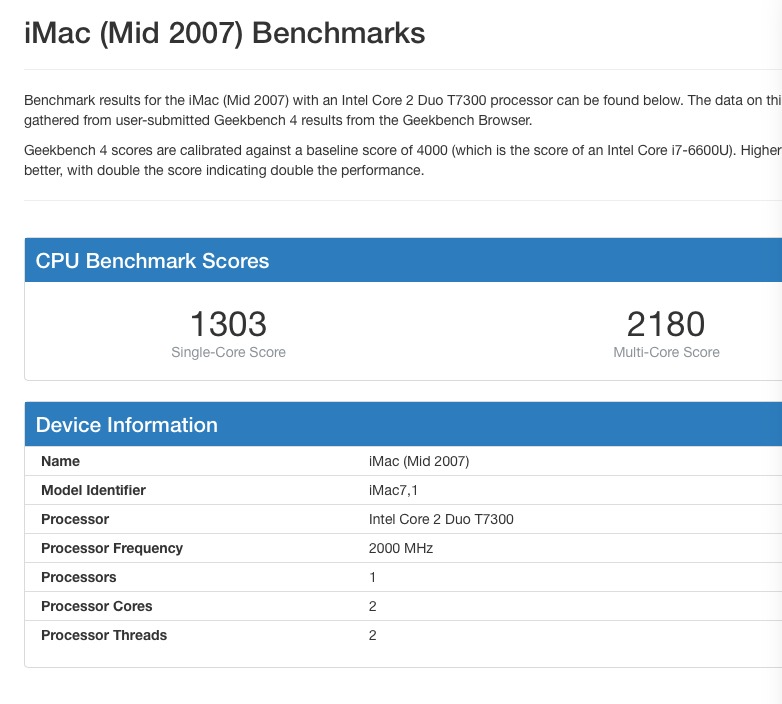Click the Multi-Core Score caption

[x=666, y=352]
